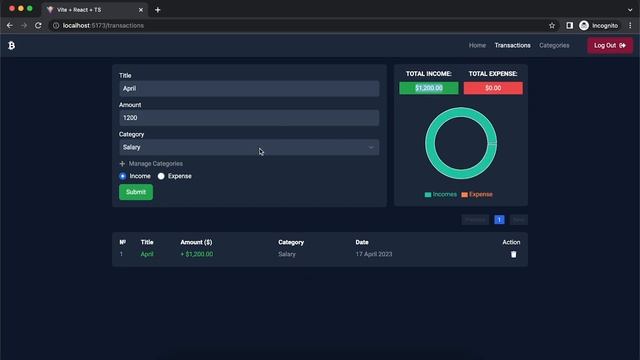Click the Log Out button
The height and width of the screenshot is (360, 640).
[610, 45]
